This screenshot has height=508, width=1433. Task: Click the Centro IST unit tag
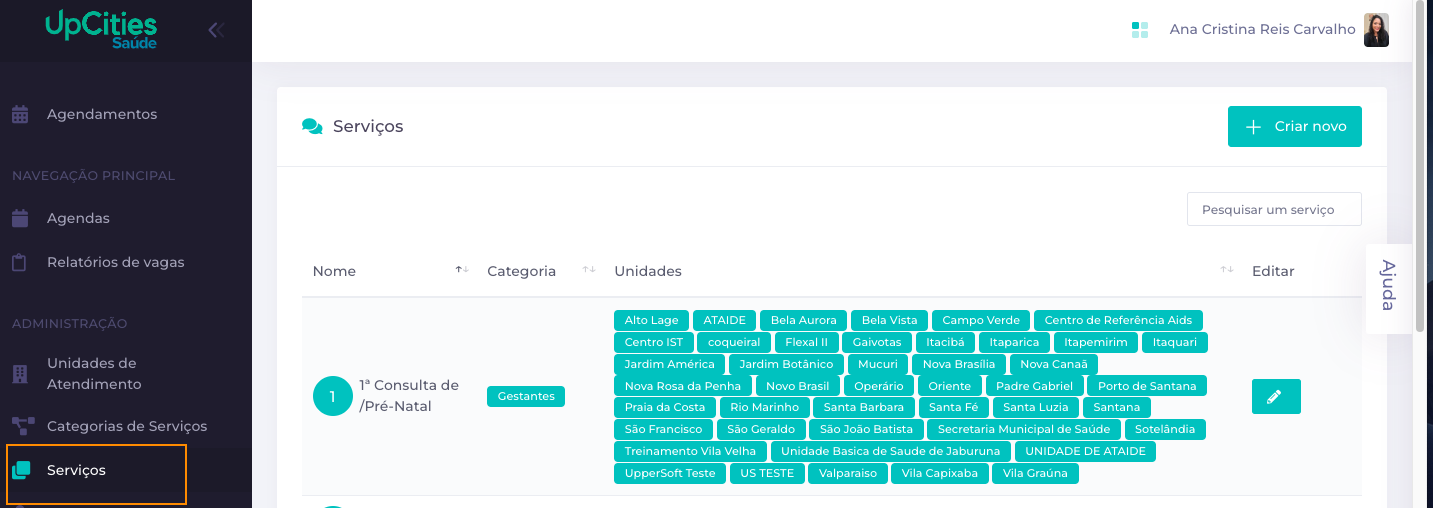click(653, 342)
